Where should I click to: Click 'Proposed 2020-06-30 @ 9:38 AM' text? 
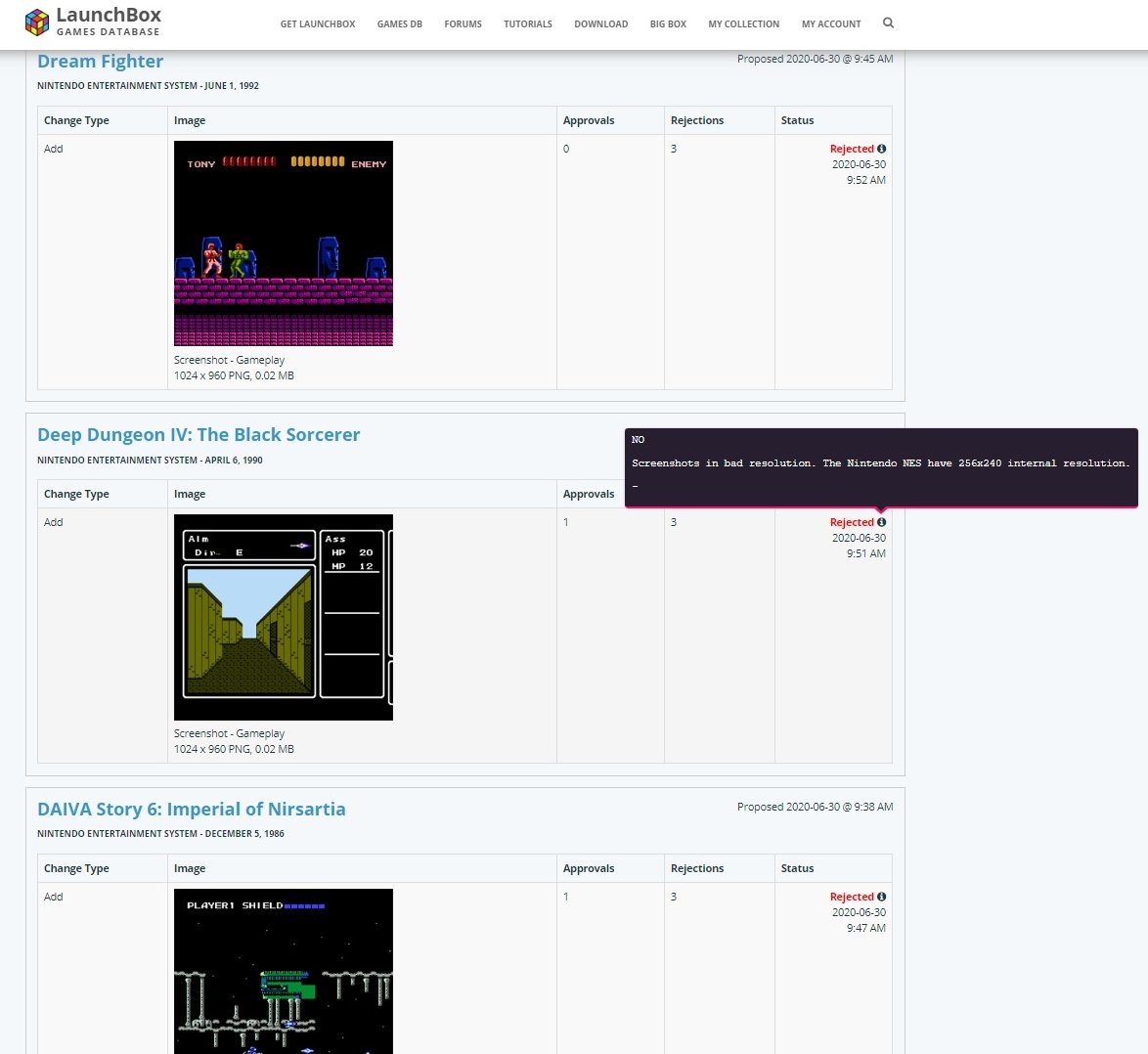815,807
